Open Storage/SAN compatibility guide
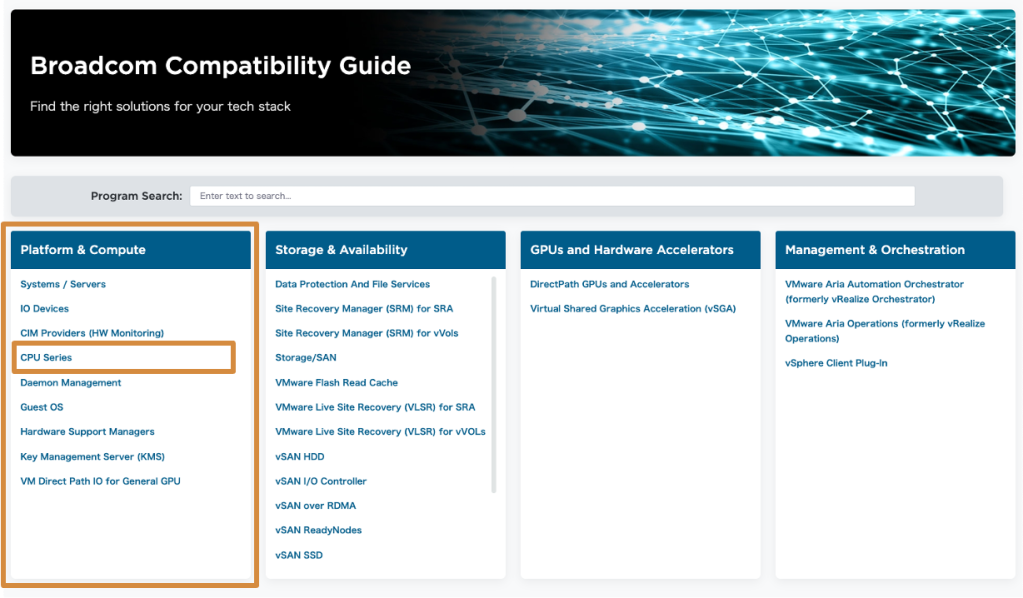 (306, 357)
